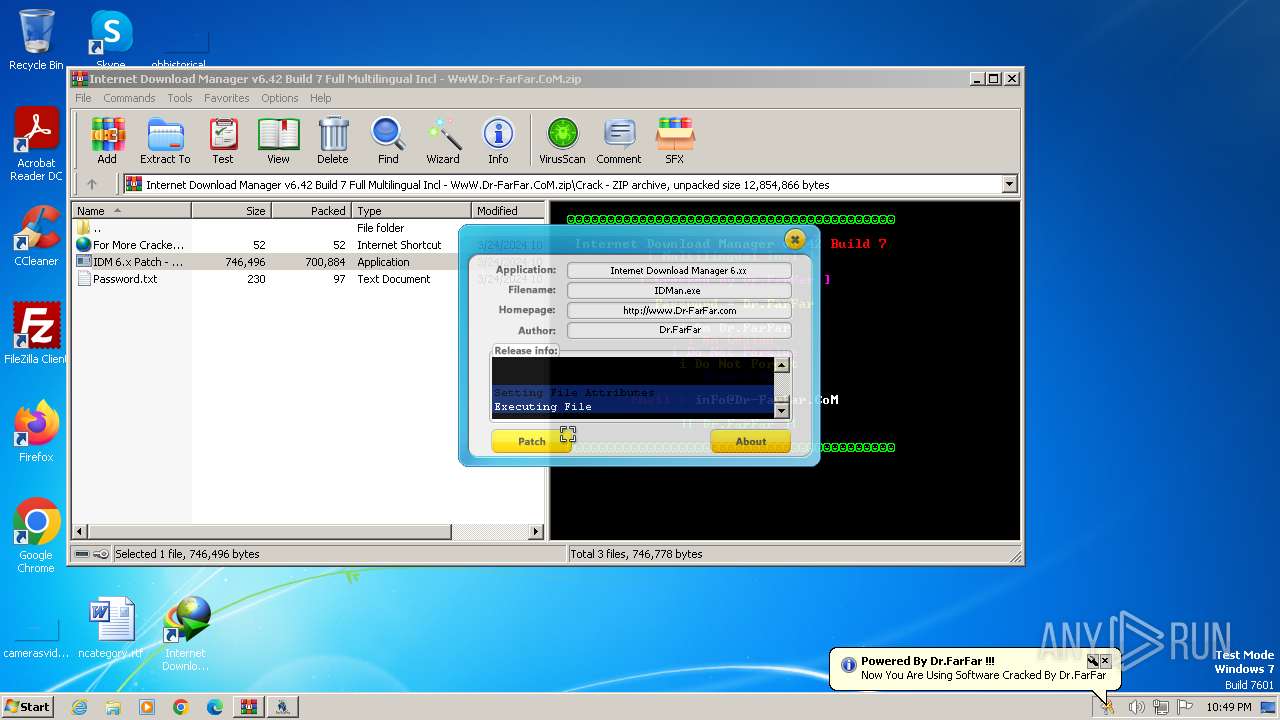
Task: Open the Options menu
Action: click(280, 98)
